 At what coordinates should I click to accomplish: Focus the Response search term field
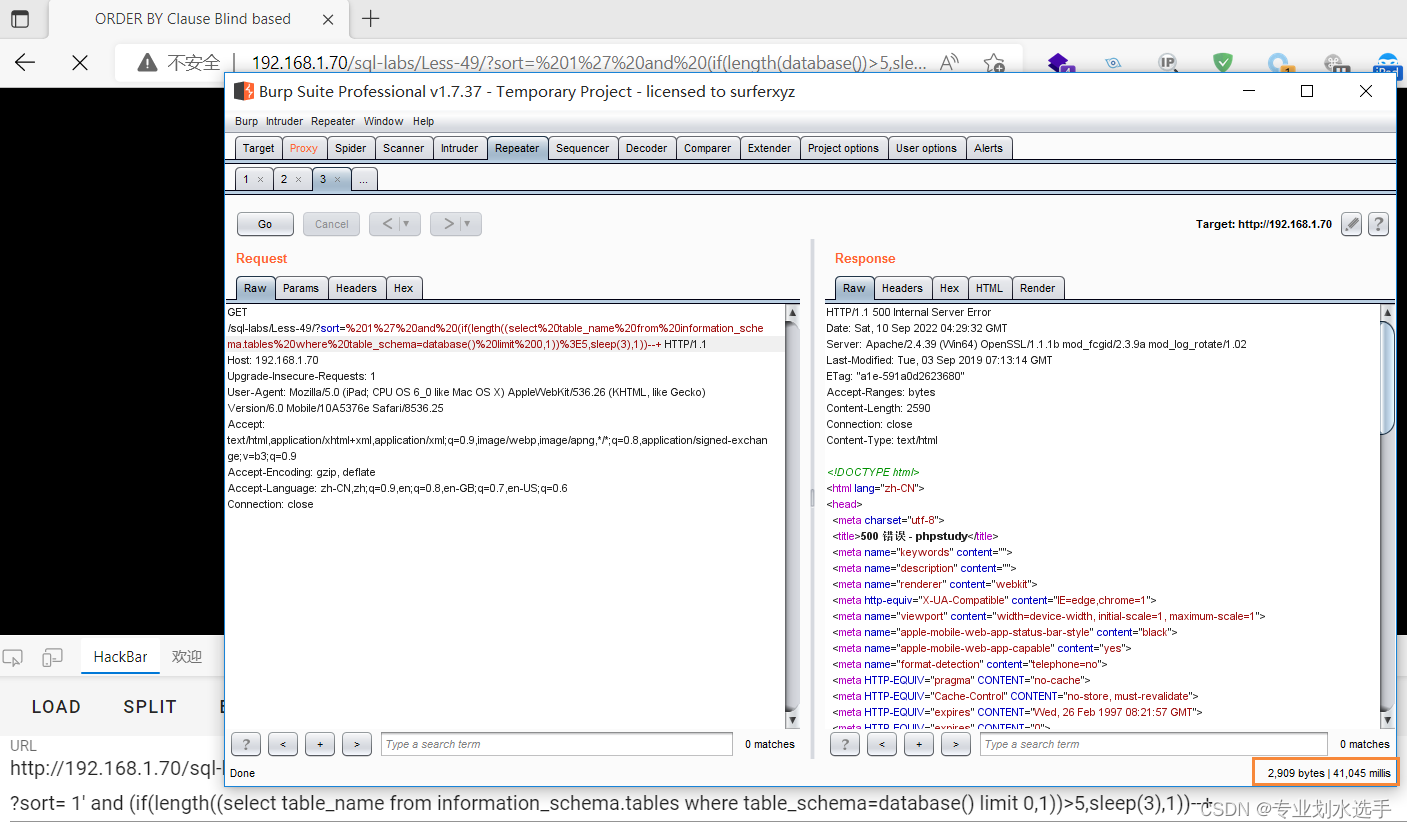click(x=1154, y=744)
